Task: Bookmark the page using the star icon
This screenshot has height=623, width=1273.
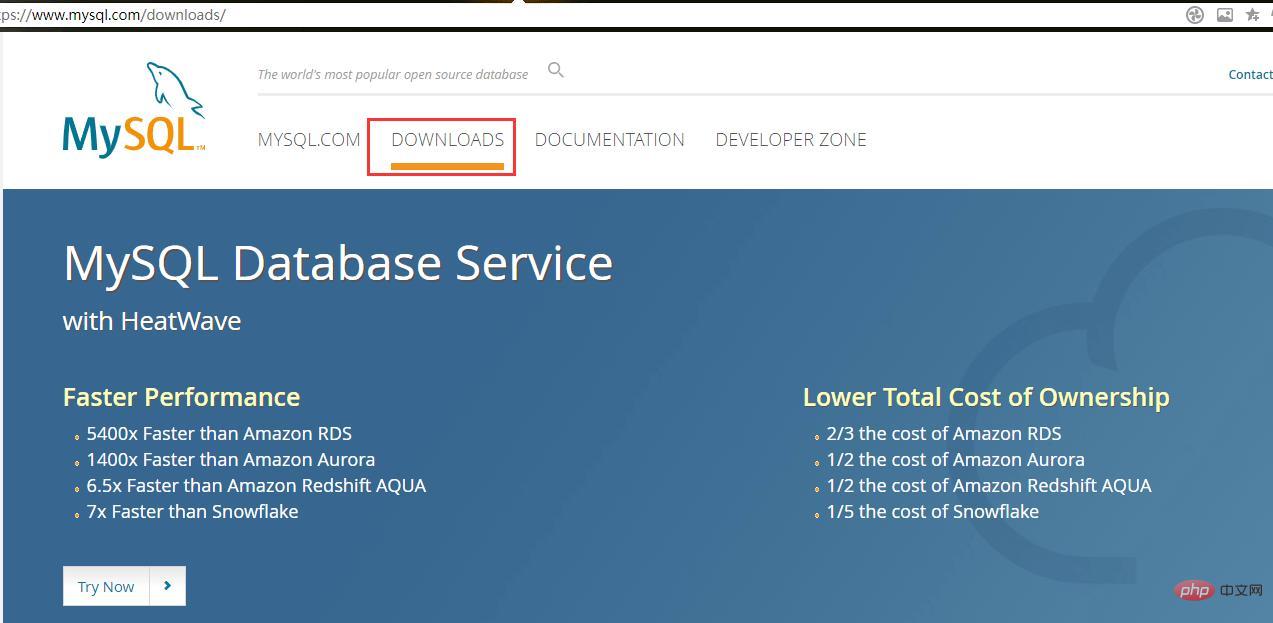Action: click(1253, 15)
